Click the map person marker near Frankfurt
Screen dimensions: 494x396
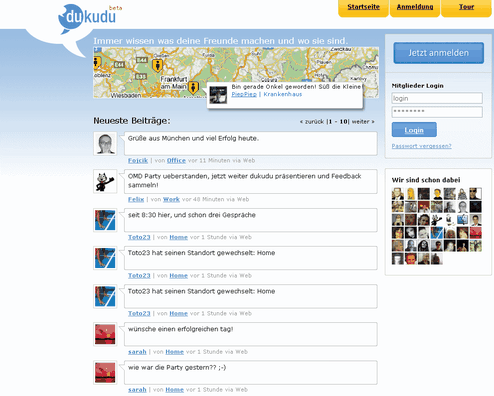pos(193,88)
